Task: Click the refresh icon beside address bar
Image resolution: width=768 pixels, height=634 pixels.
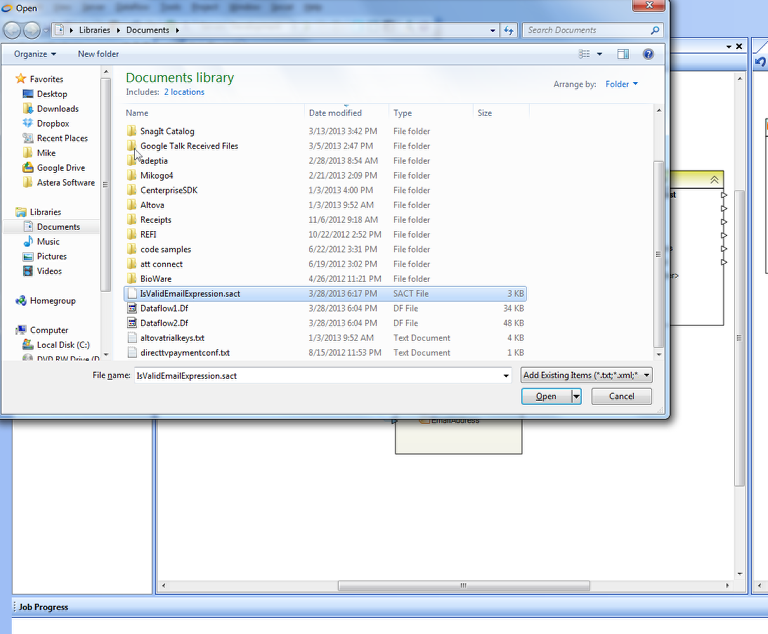Action: pos(509,30)
